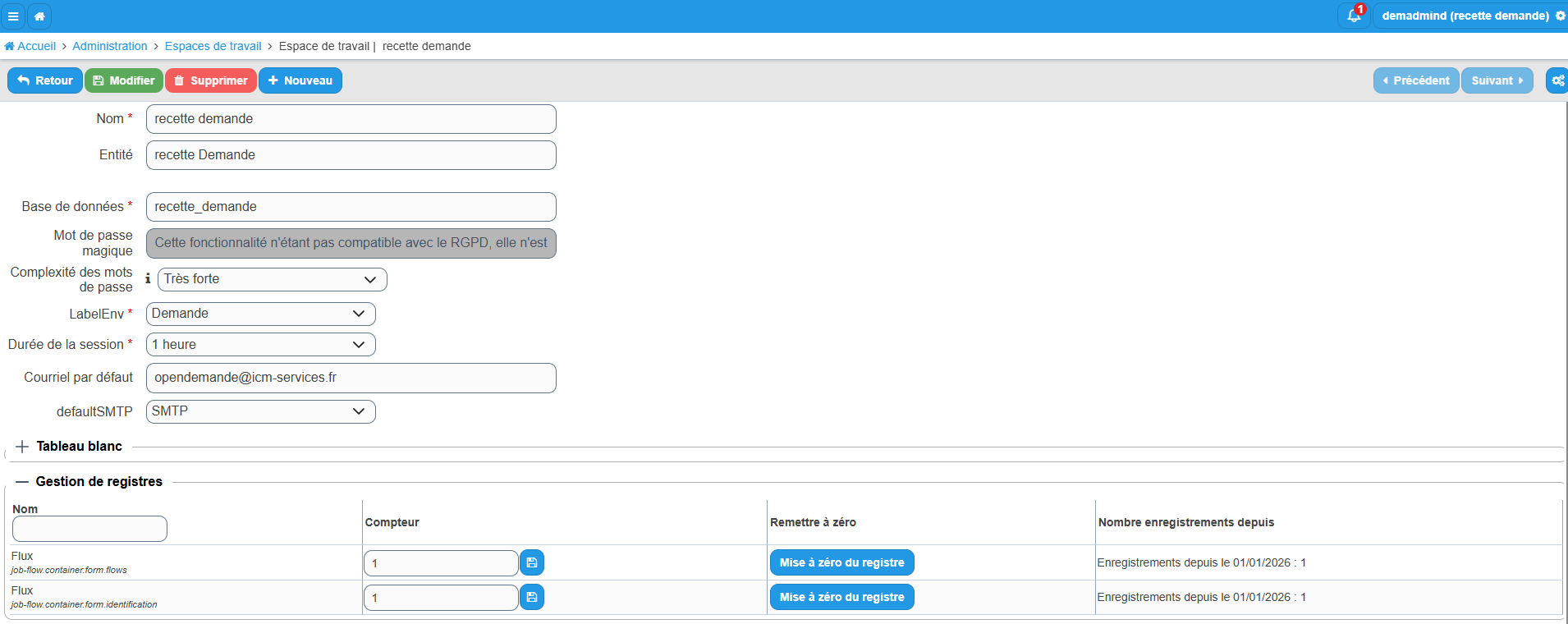Screen dimensions: 1568x624
Task: Open Complexité des mots de passe dropdown
Action: 272,279
